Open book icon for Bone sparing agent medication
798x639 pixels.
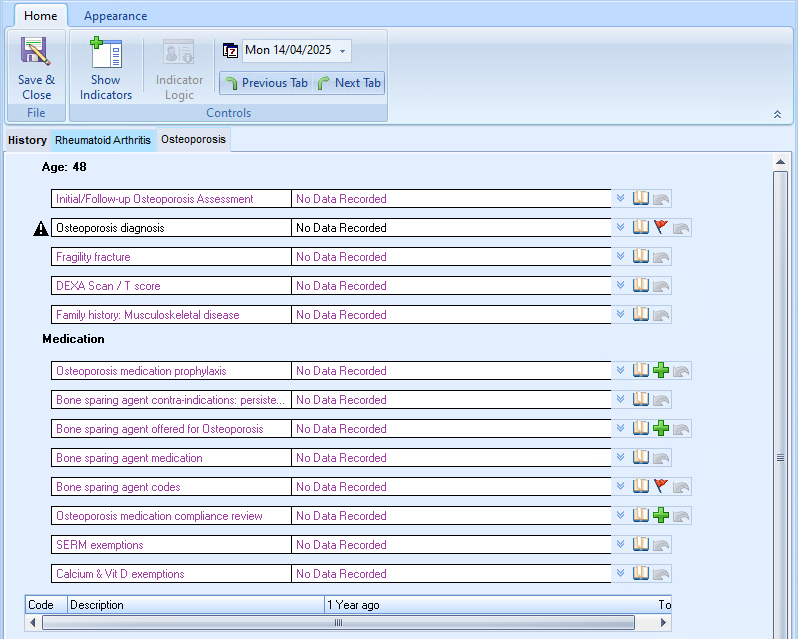tap(641, 457)
